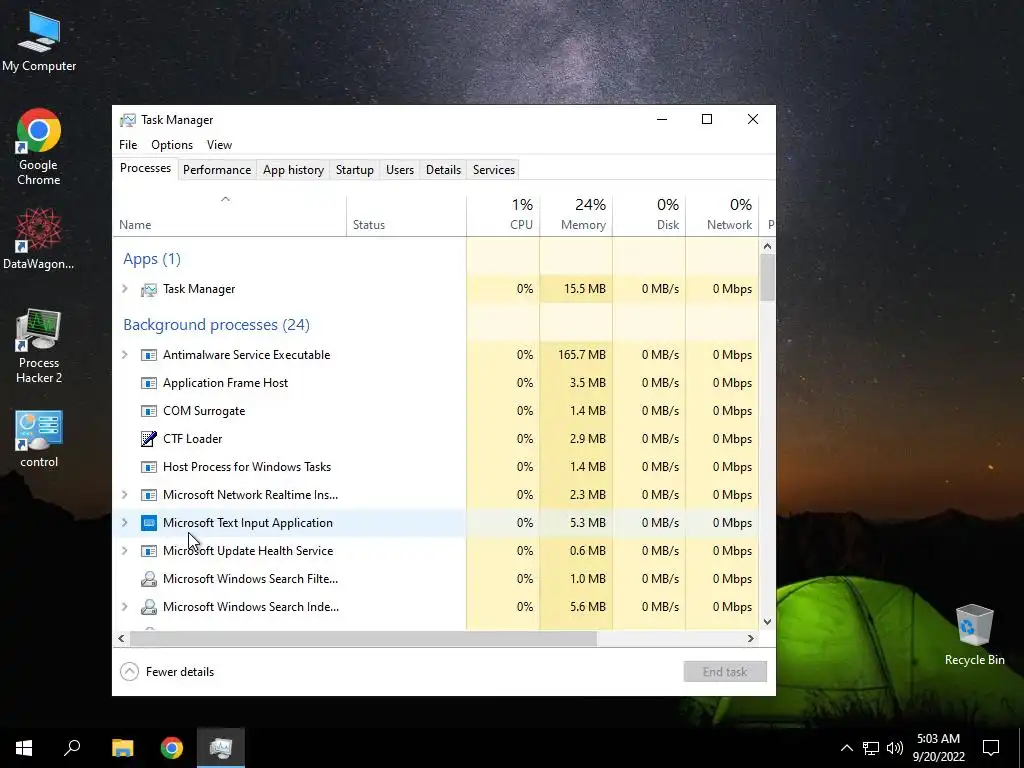The image size is (1024, 768).
Task: Switch to the Services tab
Action: tap(494, 170)
